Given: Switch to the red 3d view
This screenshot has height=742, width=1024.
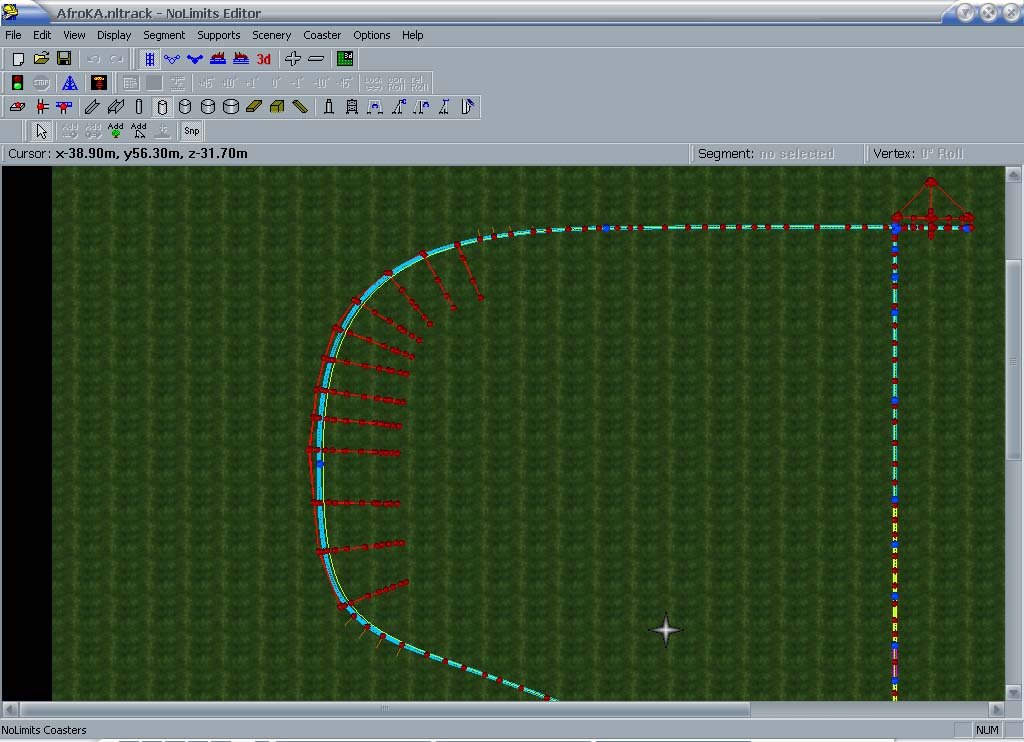Looking at the screenshot, I should click(264, 59).
